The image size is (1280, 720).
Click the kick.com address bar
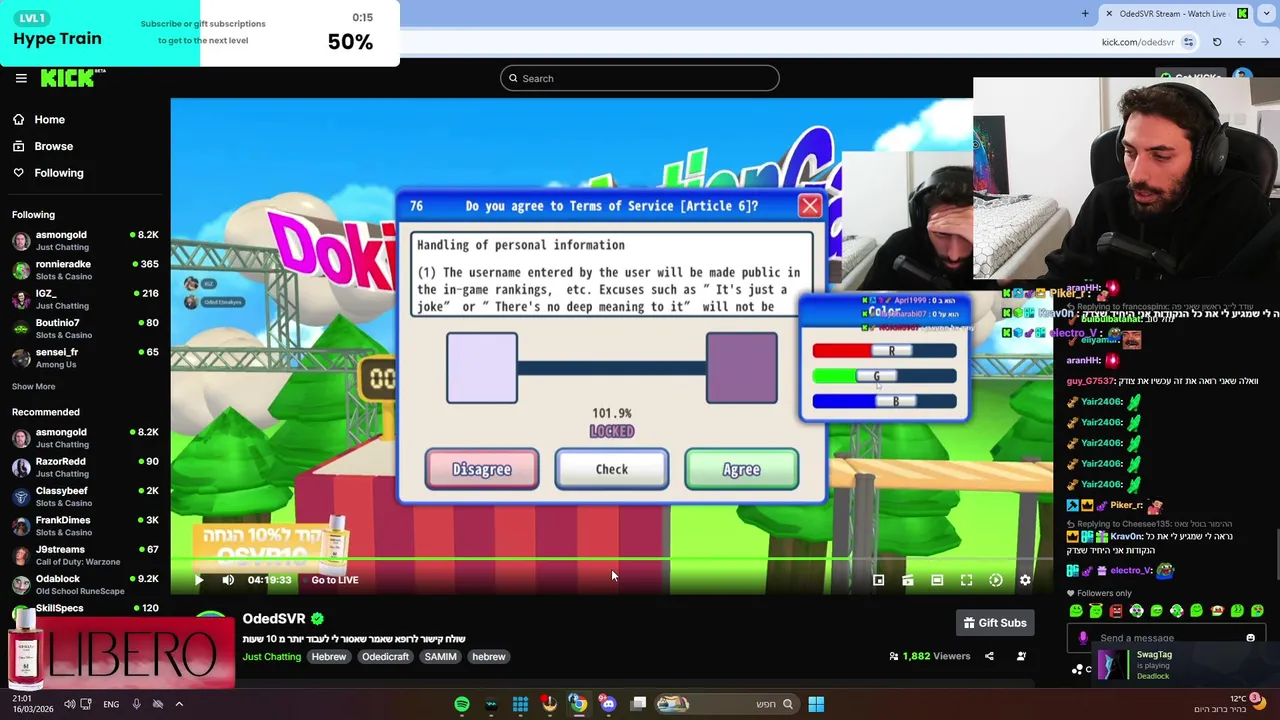click(x=1138, y=42)
